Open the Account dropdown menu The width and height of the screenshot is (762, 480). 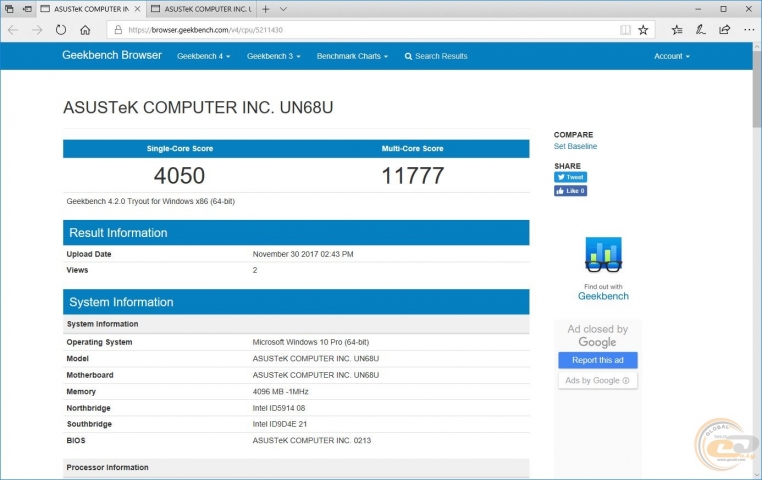pyautogui.click(x=672, y=56)
